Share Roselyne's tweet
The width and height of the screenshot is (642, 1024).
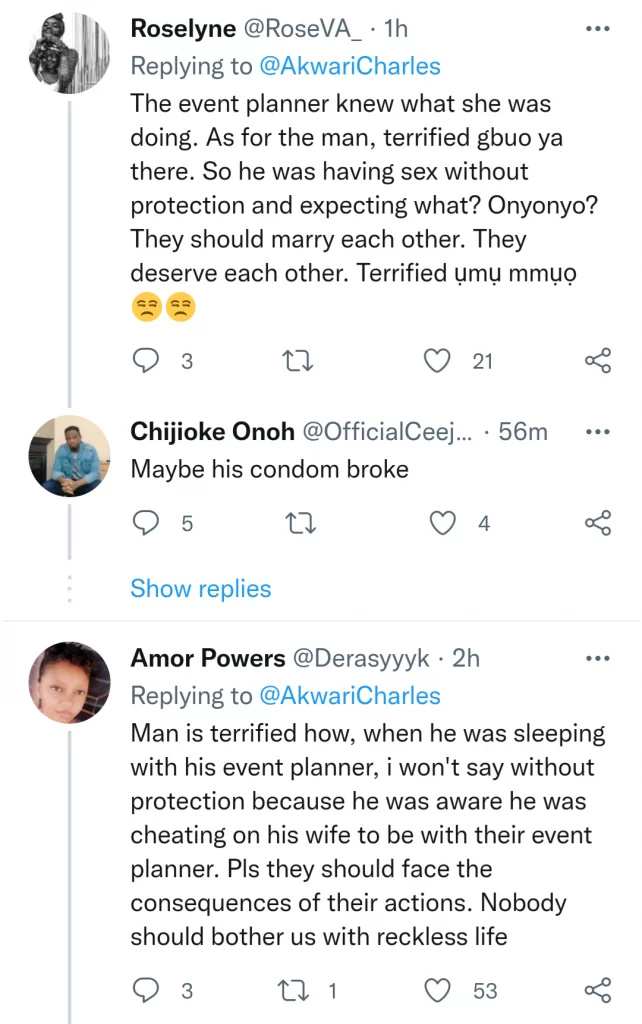click(597, 361)
